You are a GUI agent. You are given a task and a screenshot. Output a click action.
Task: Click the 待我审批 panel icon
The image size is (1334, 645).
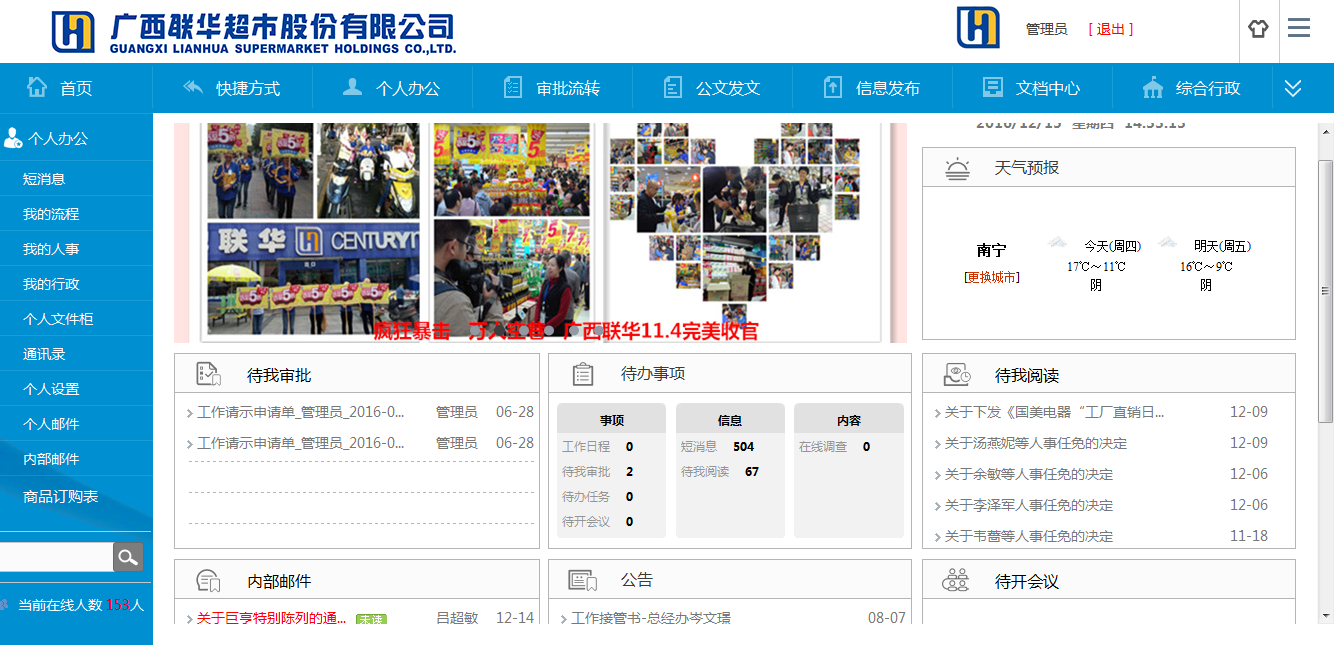[208, 375]
